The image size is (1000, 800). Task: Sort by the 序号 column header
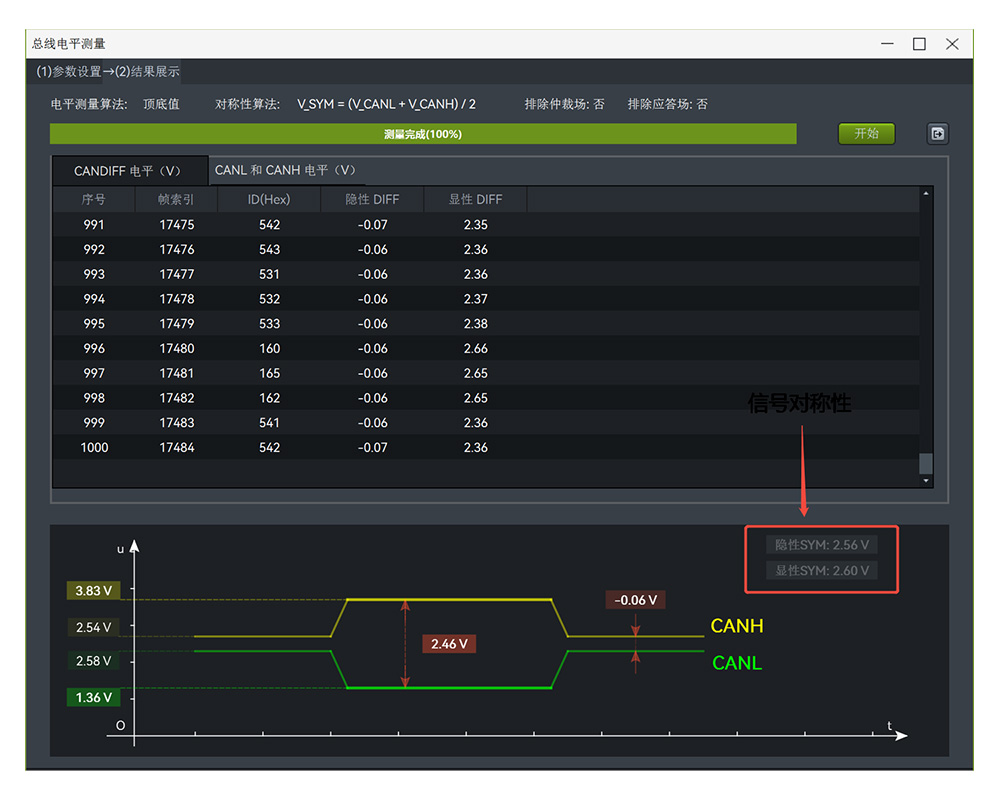click(94, 200)
